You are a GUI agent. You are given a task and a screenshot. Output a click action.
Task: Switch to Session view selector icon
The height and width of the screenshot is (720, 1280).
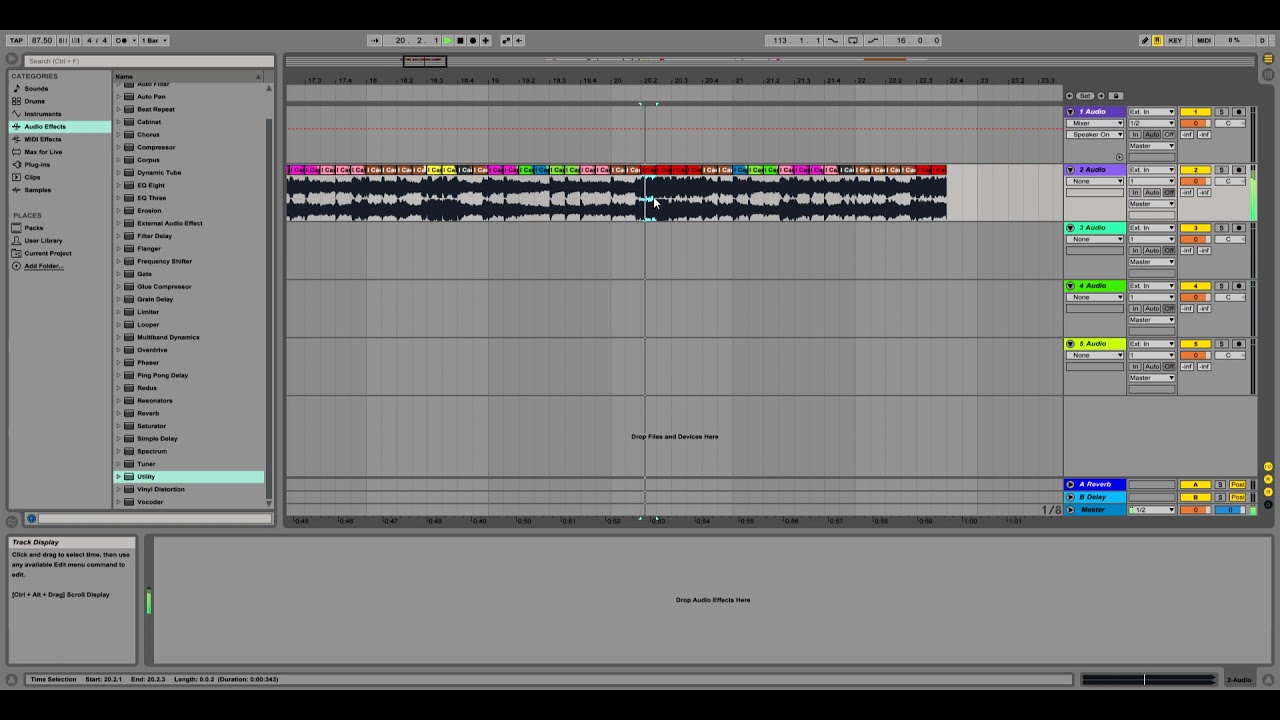point(1269,74)
